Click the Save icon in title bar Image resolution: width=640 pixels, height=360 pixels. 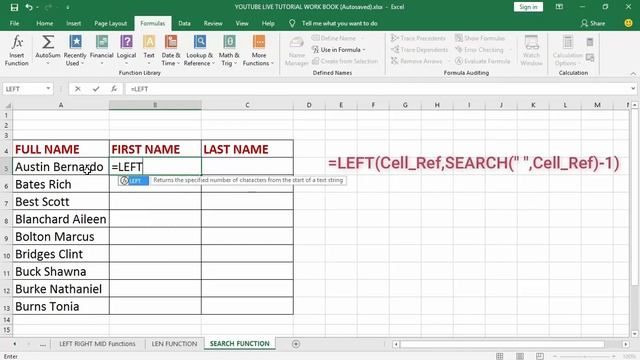pos(14,7)
